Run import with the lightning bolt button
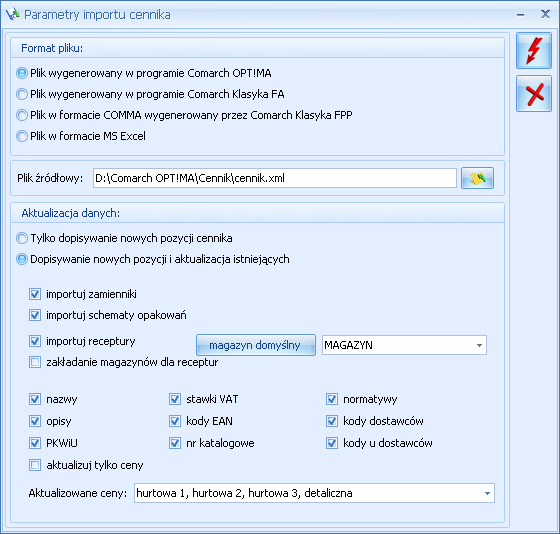The width and height of the screenshot is (560, 534). (534, 51)
